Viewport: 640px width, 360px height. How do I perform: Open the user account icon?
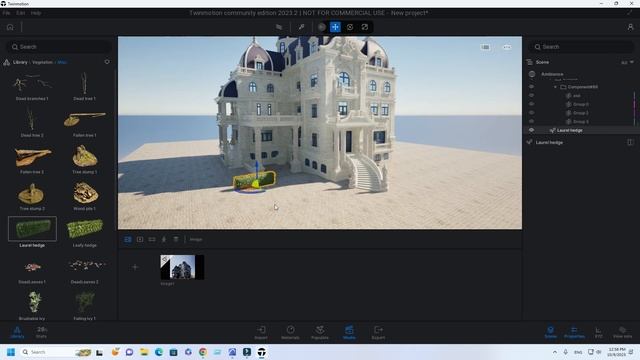click(x=630, y=27)
